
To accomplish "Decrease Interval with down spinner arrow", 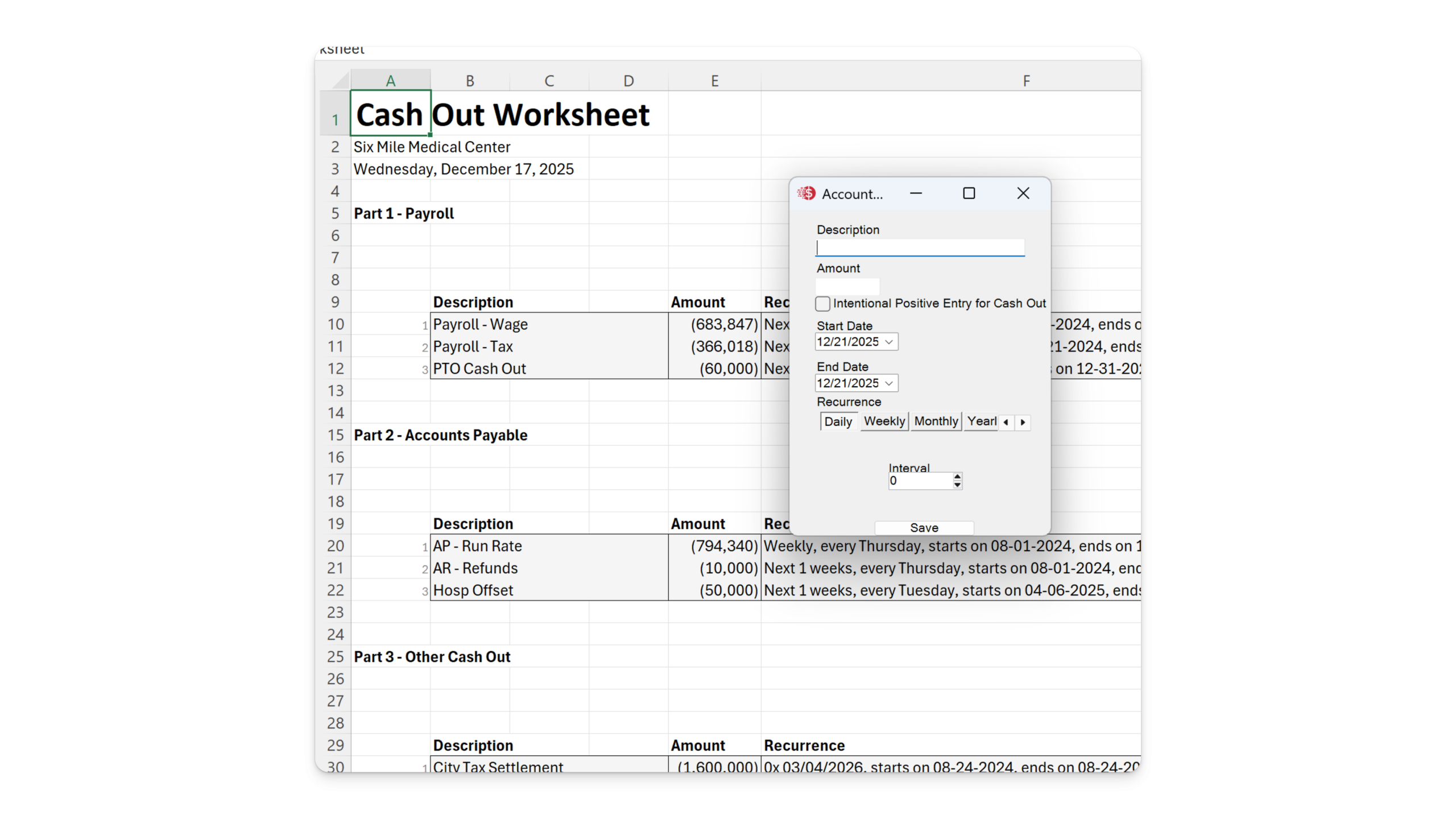I will tap(957, 485).
